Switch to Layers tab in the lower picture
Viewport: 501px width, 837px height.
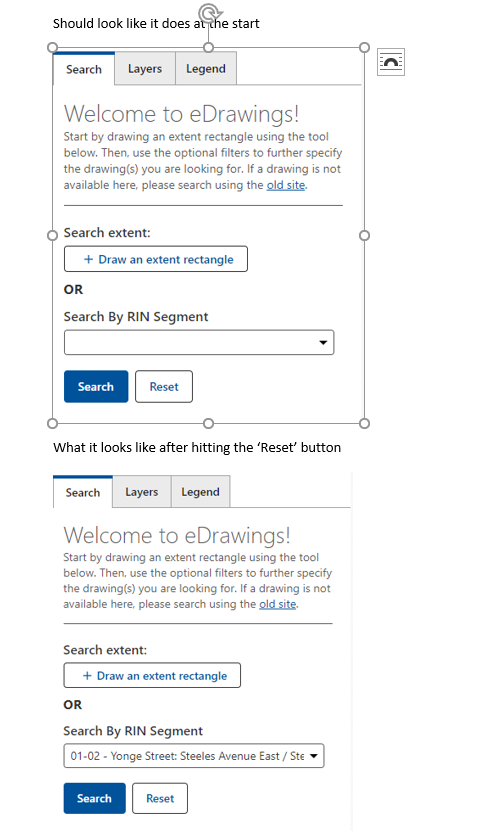142,492
